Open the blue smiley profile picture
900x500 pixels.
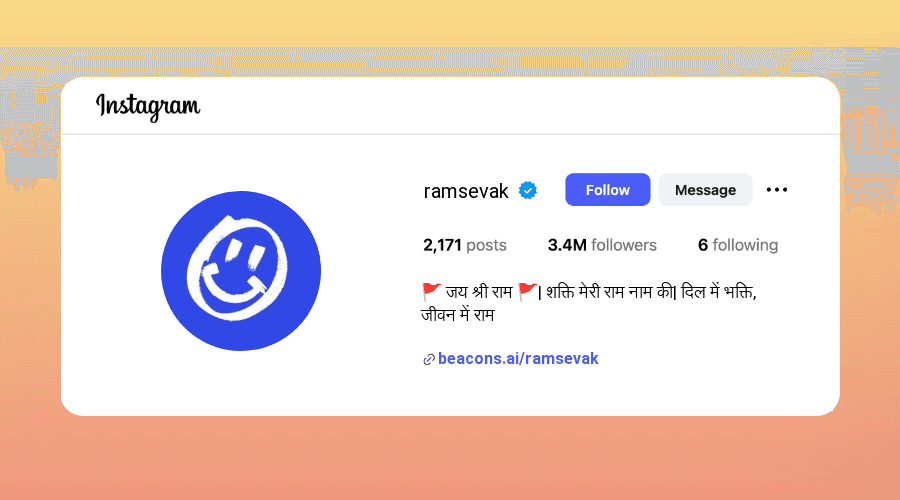[241, 271]
